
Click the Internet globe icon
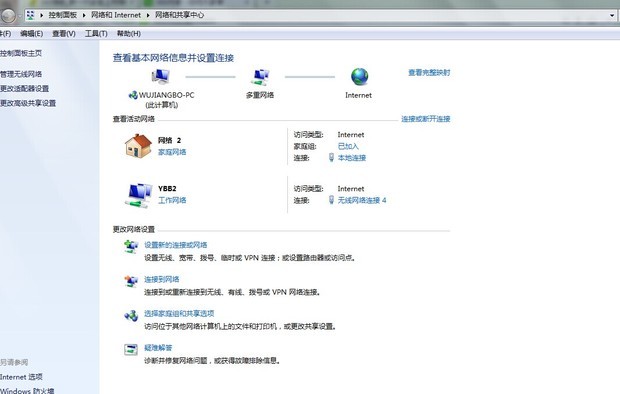click(x=359, y=77)
